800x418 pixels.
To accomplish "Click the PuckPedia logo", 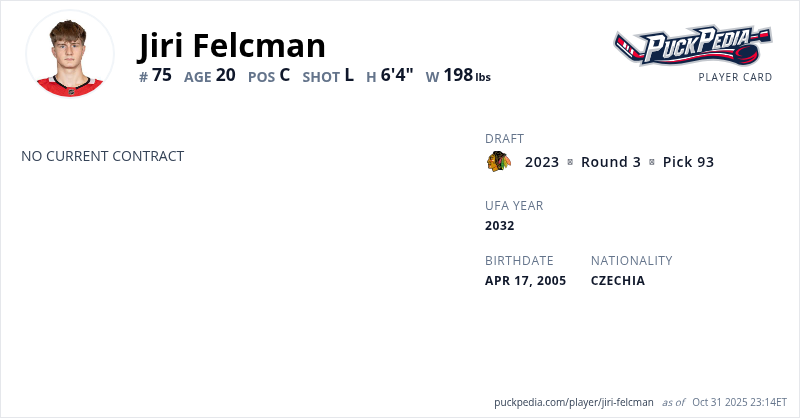I will [x=693, y=46].
